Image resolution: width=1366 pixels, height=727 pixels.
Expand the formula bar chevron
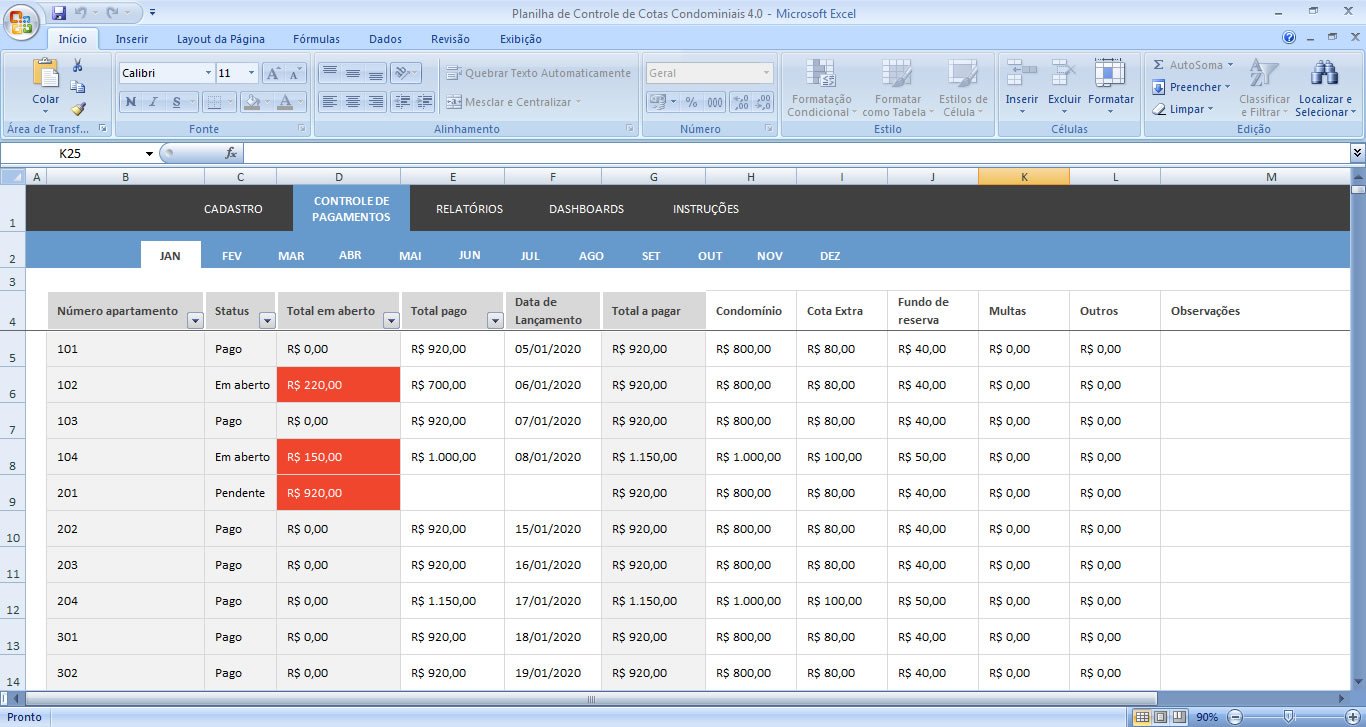pyautogui.click(x=1357, y=153)
